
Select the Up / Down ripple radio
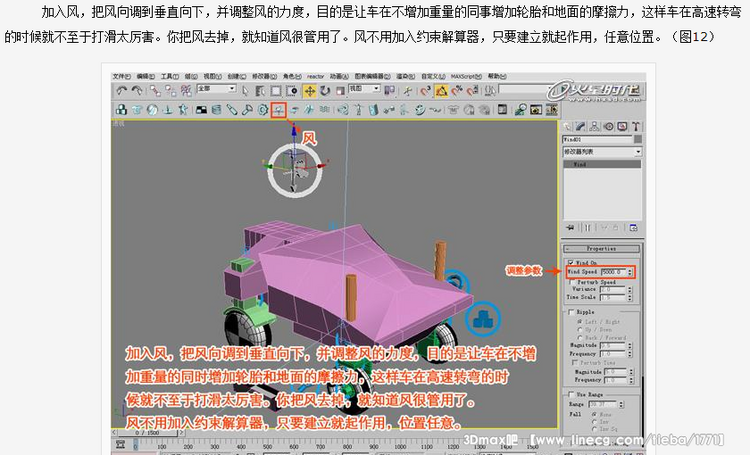[x=580, y=330]
